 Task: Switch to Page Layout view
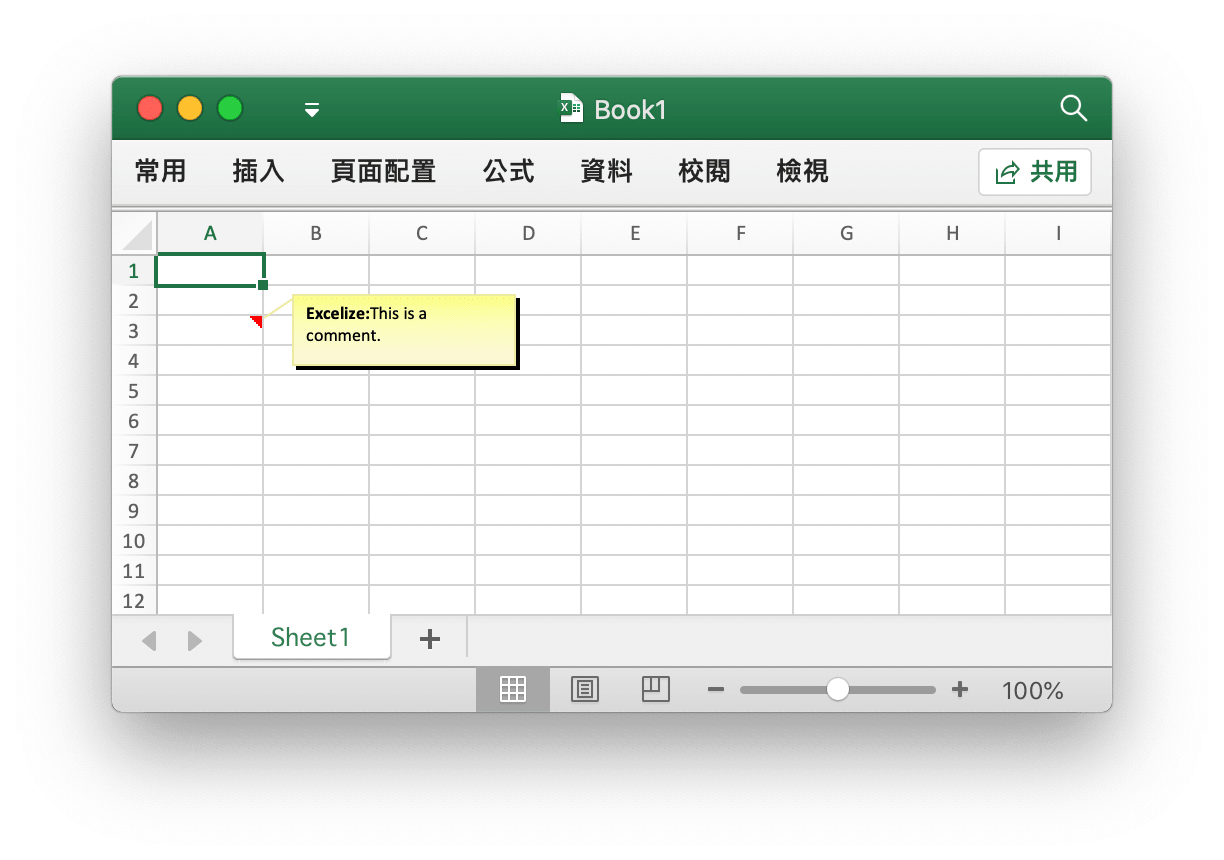click(585, 689)
